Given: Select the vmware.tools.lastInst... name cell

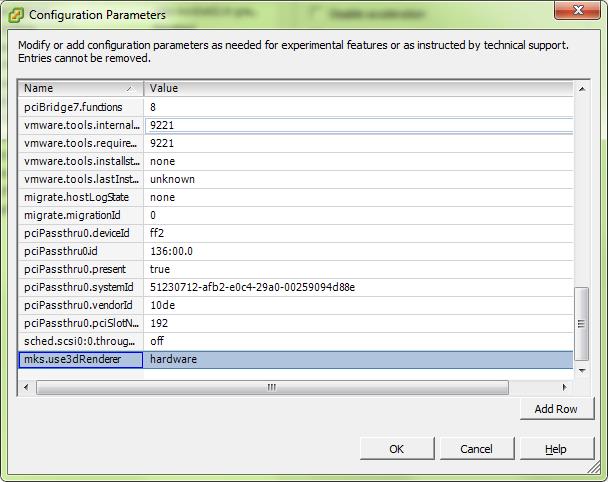Looking at the screenshot, I should [81, 179].
